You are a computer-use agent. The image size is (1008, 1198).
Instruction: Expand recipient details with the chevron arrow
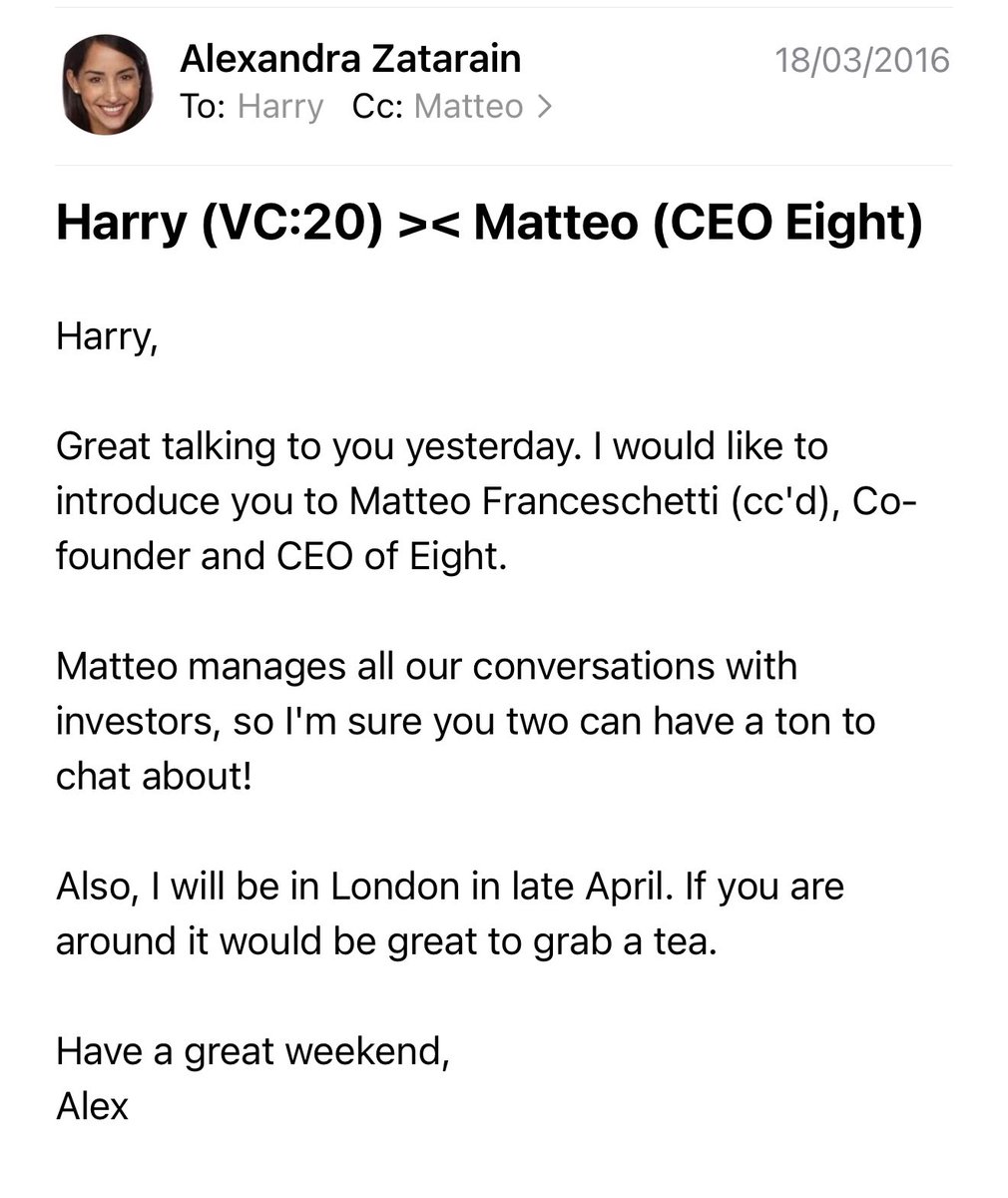tap(543, 106)
